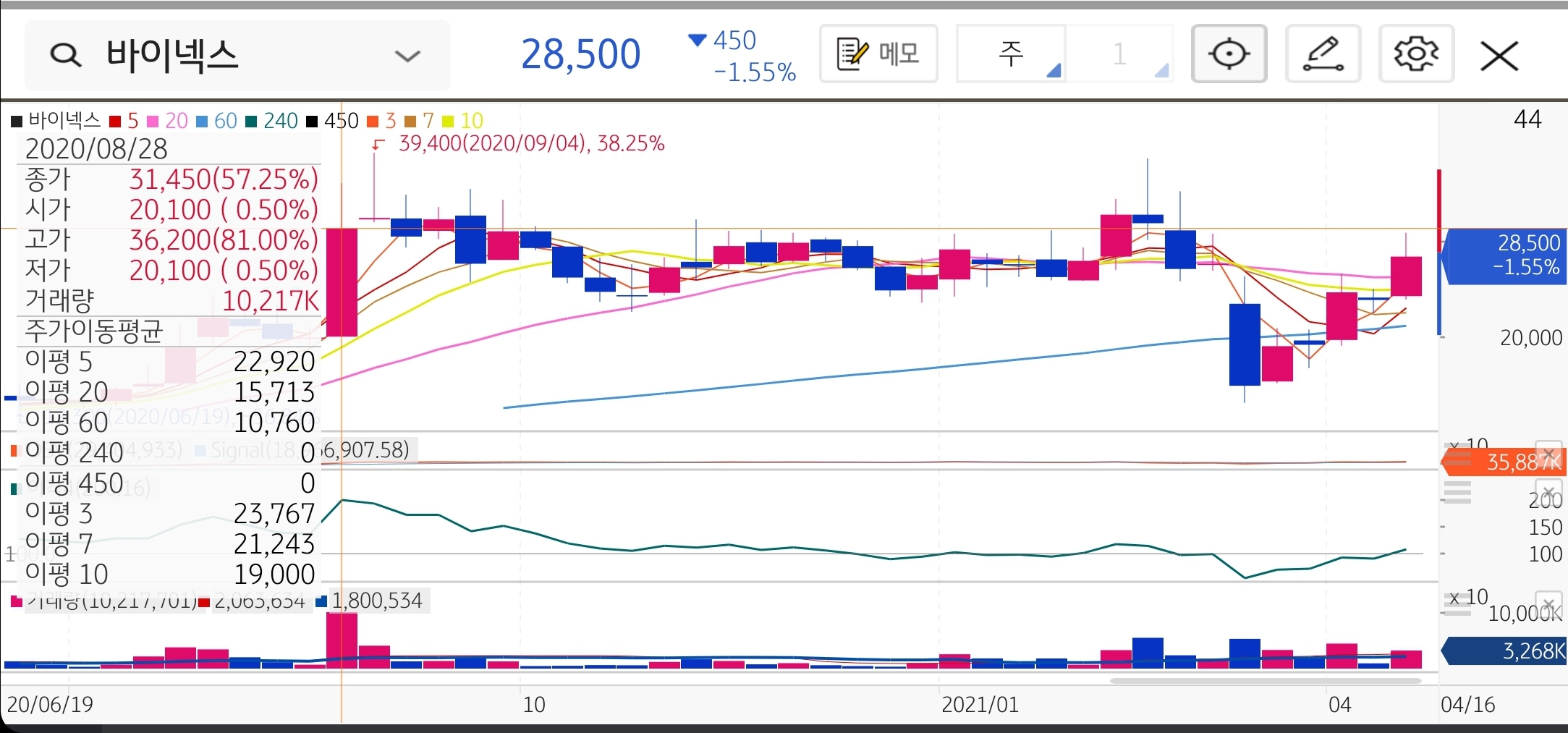Image resolution: width=1568 pixels, height=733 pixels.
Task: Close the chart with the X icon
Action: click(x=1499, y=56)
